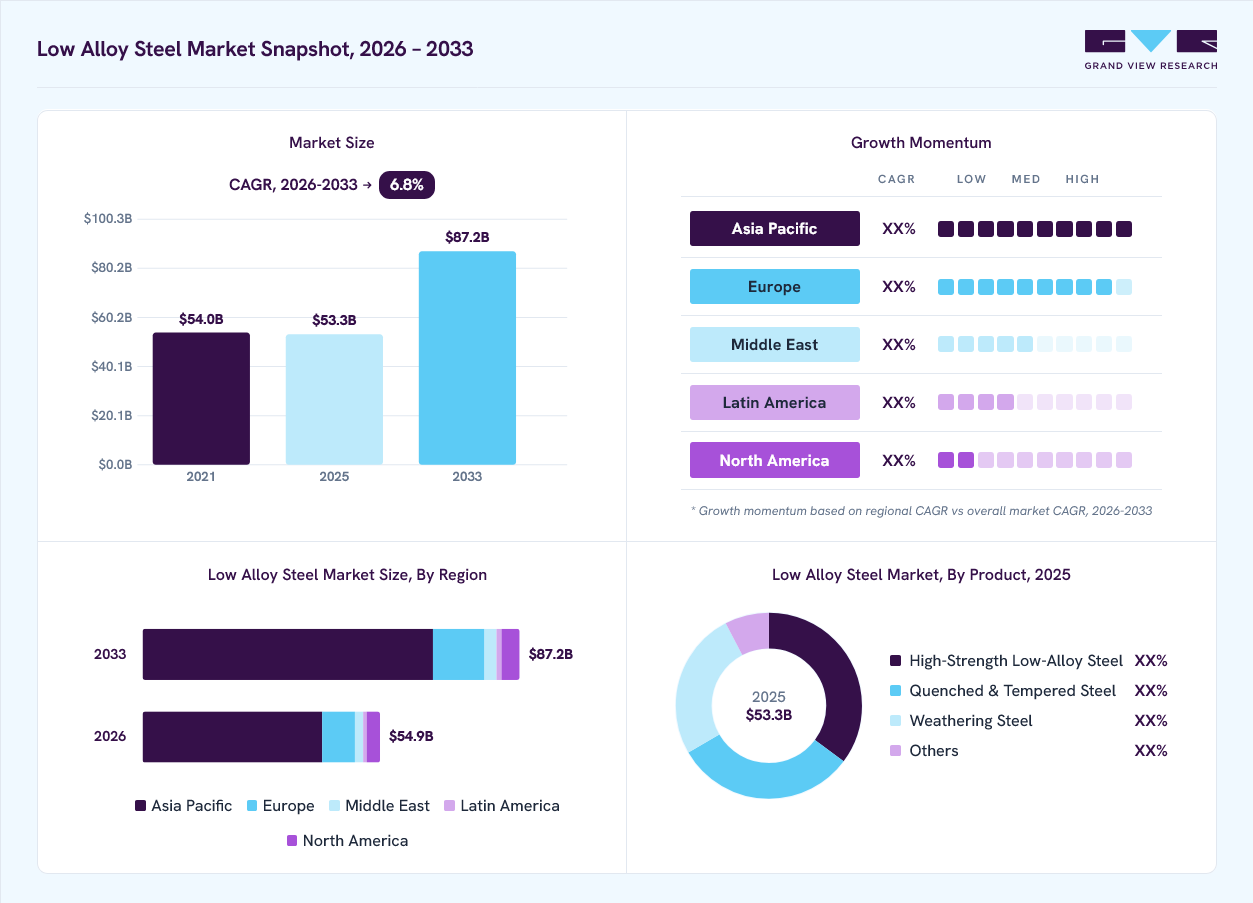Click Europe segment in 2026 bar
The height and width of the screenshot is (903, 1253).
tap(338, 737)
